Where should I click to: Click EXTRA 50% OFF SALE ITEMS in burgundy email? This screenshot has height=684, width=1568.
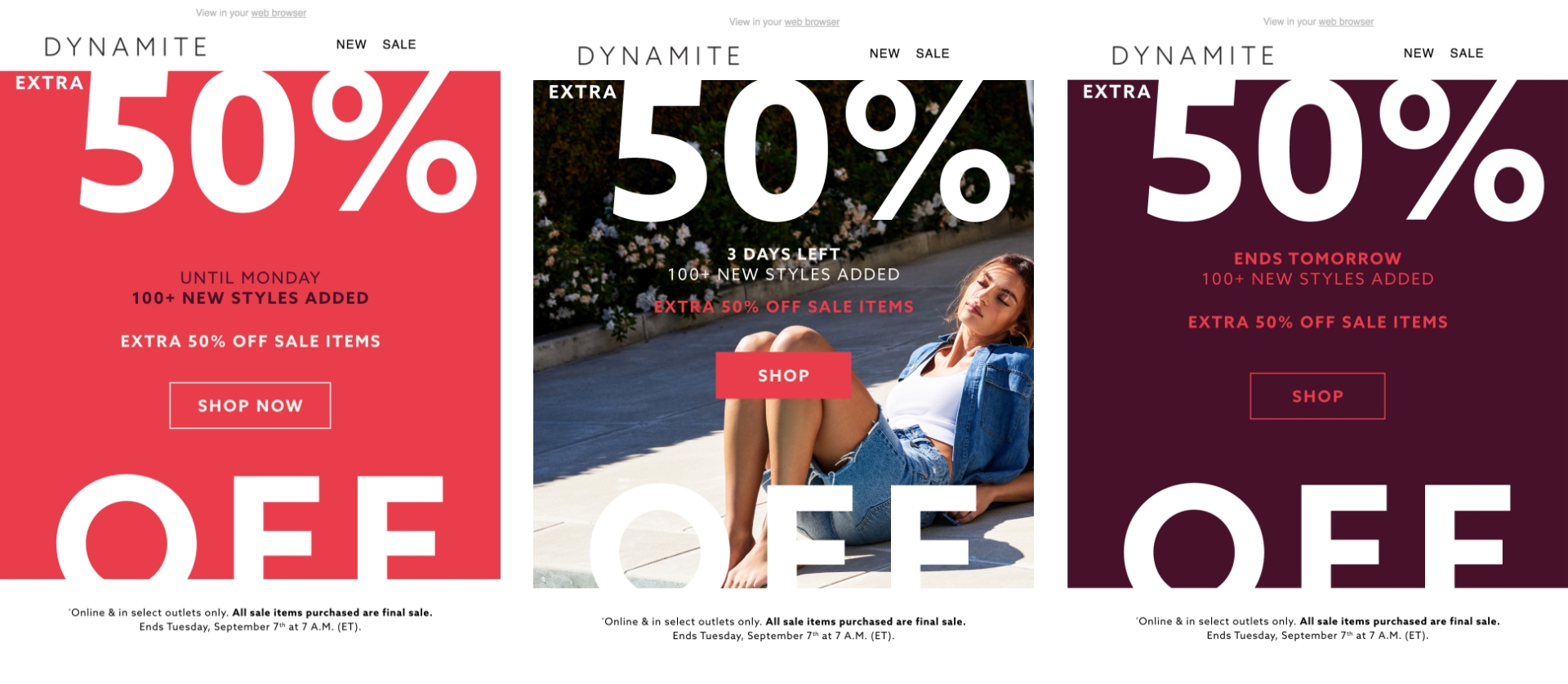[1317, 322]
